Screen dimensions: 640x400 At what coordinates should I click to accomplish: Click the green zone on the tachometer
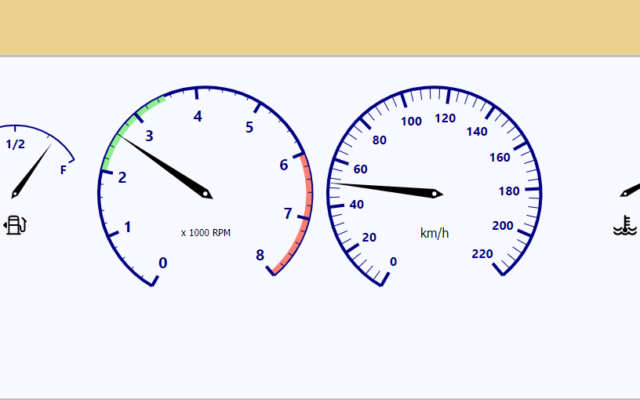click(125, 128)
